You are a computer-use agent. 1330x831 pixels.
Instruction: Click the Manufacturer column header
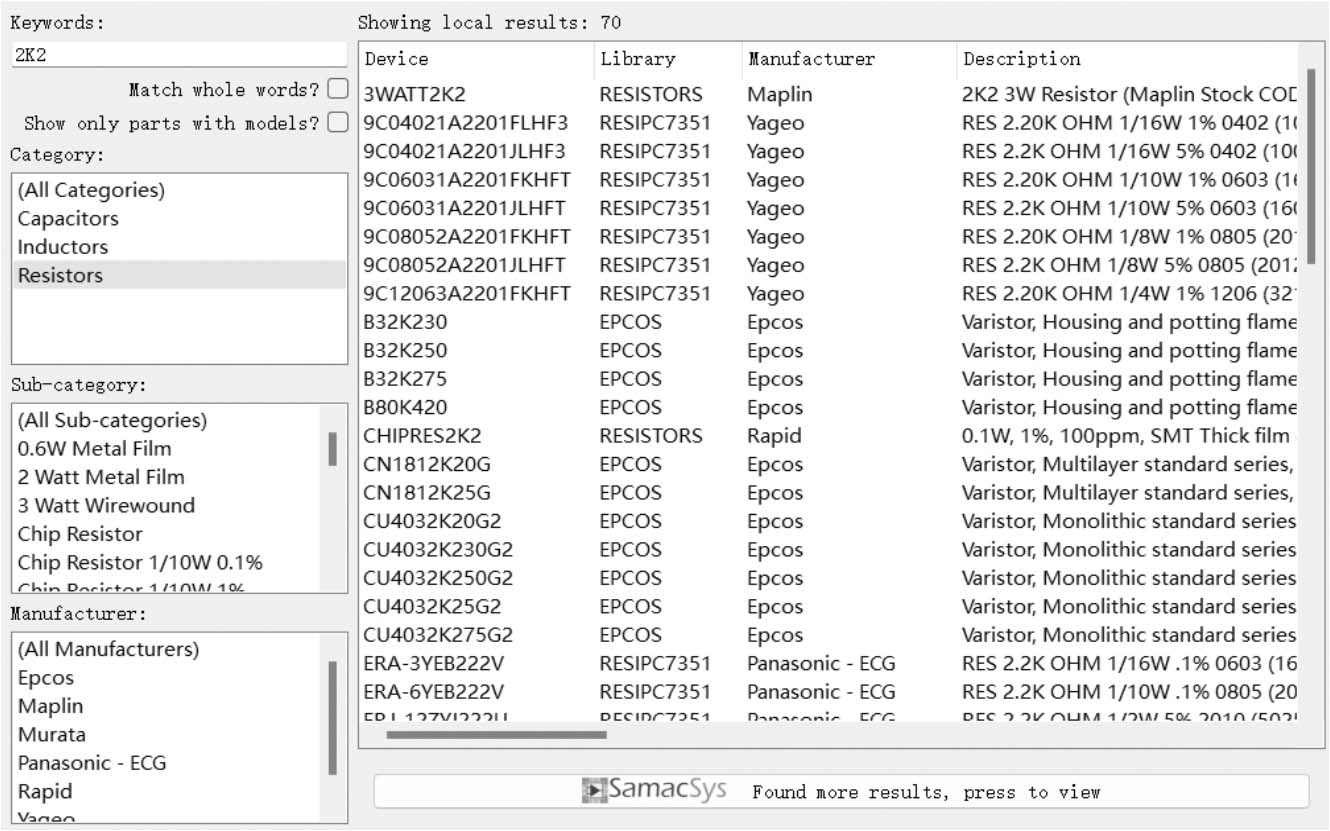(x=811, y=59)
